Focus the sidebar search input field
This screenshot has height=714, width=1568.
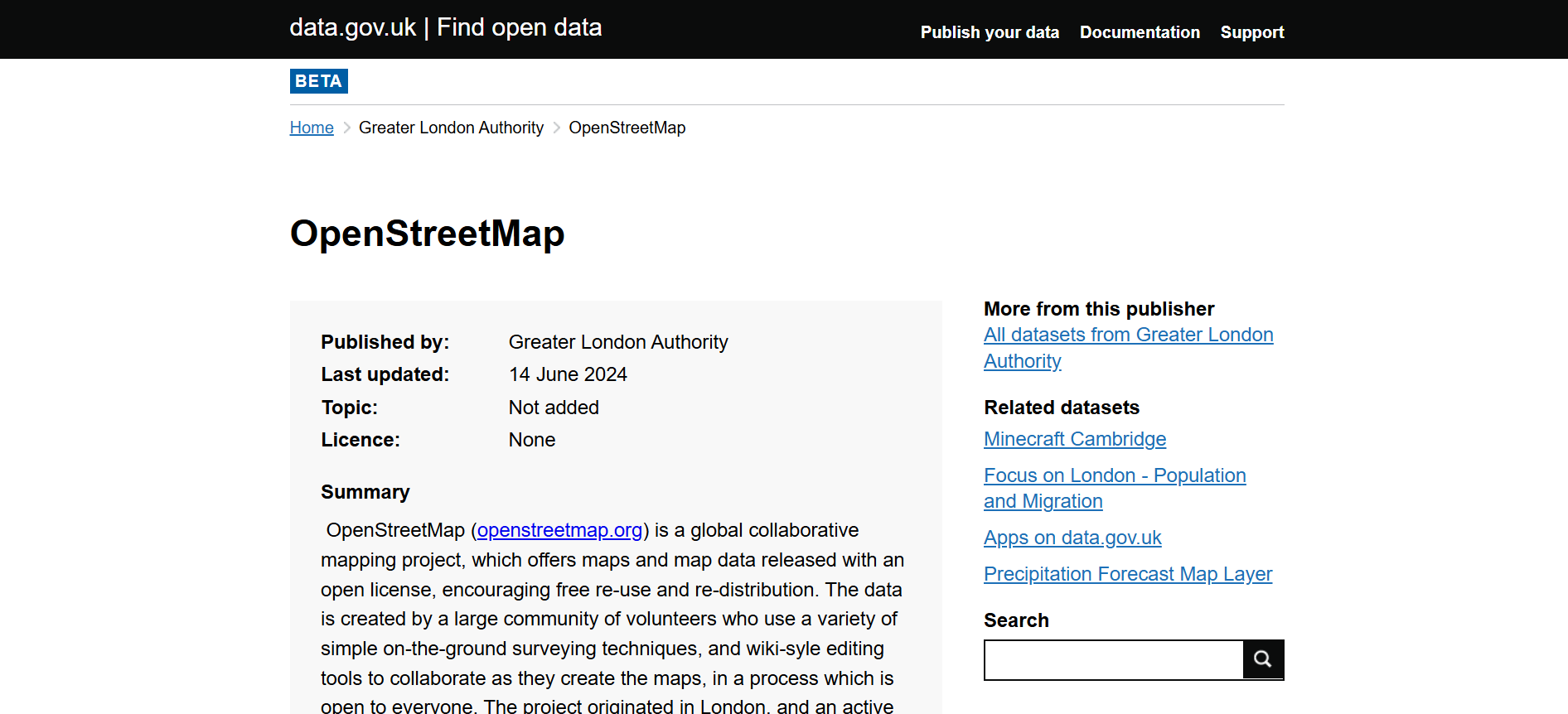click(x=1114, y=659)
